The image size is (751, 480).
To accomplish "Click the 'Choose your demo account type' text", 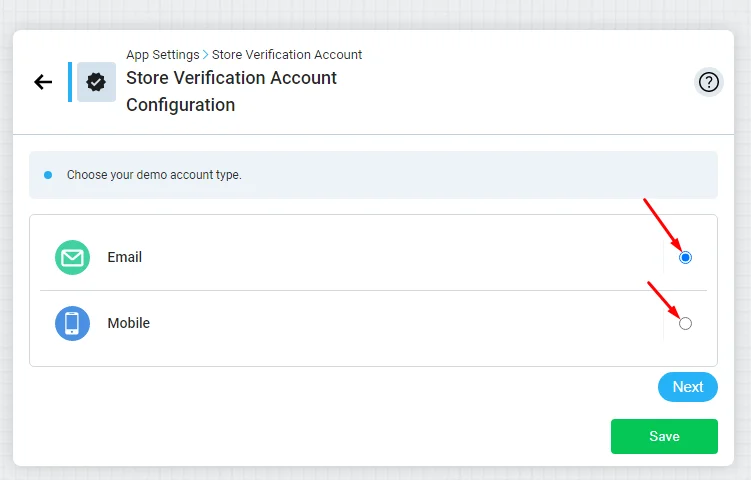I will tap(154, 175).
